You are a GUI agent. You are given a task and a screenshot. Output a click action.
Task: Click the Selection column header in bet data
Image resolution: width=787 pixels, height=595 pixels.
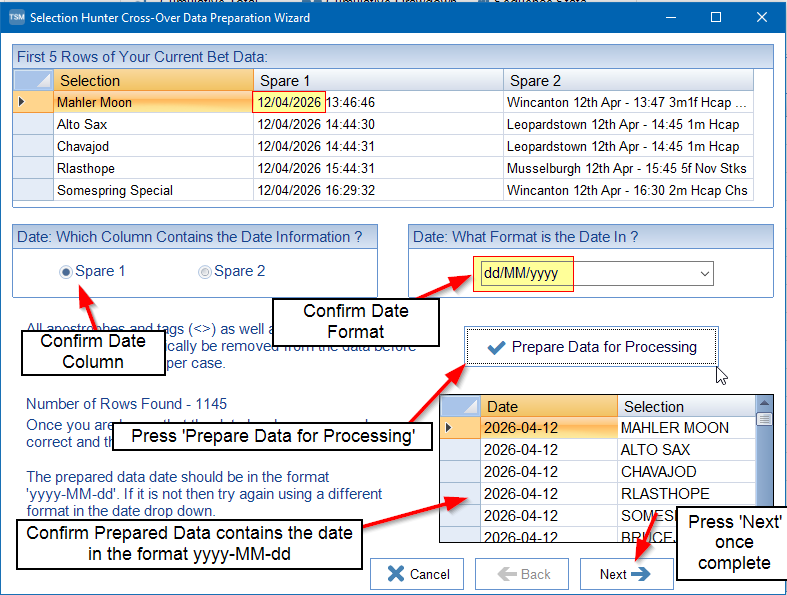(x=153, y=80)
